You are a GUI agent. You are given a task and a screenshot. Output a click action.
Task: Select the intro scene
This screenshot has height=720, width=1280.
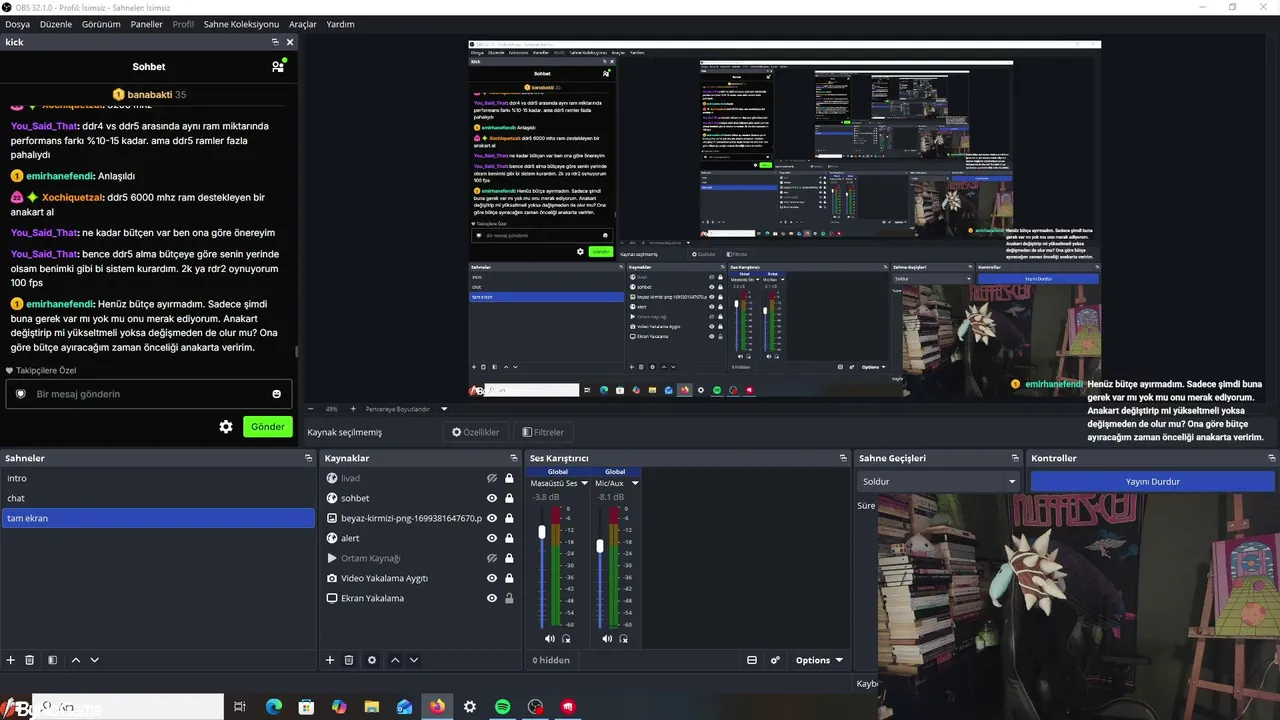click(158, 478)
